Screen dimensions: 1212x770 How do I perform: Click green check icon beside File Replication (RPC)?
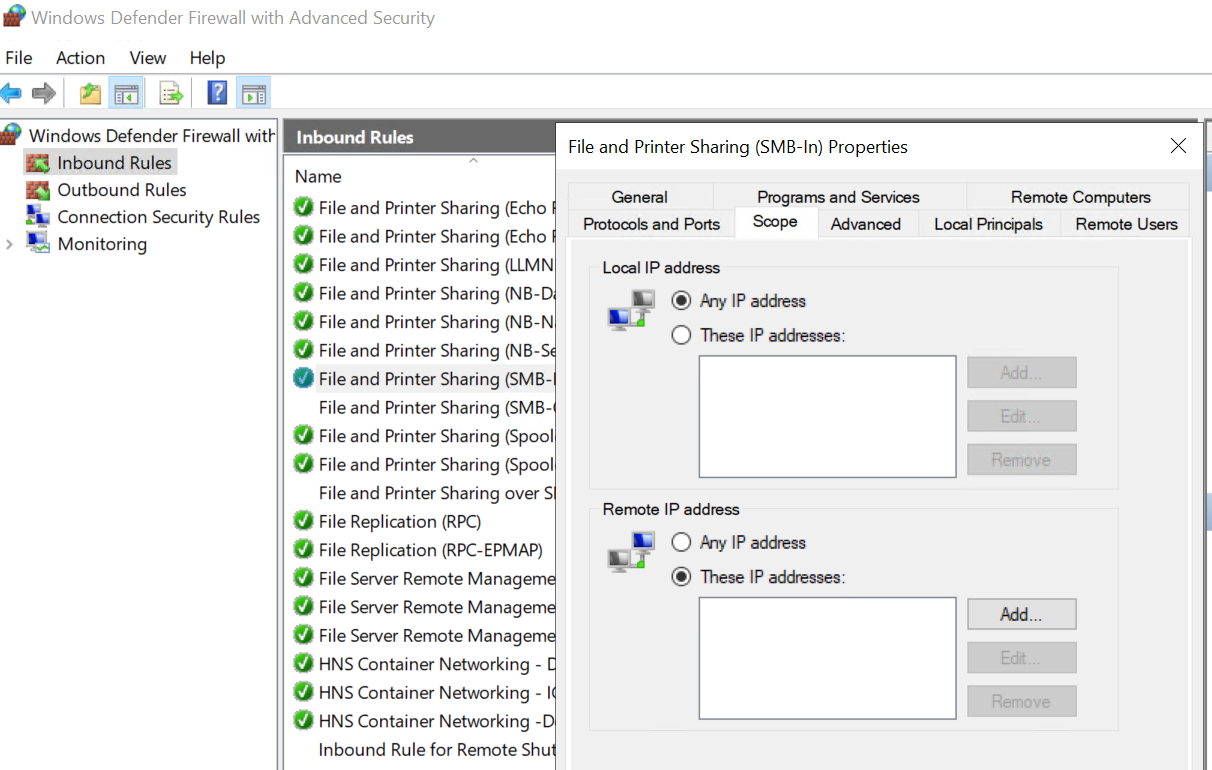(303, 521)
